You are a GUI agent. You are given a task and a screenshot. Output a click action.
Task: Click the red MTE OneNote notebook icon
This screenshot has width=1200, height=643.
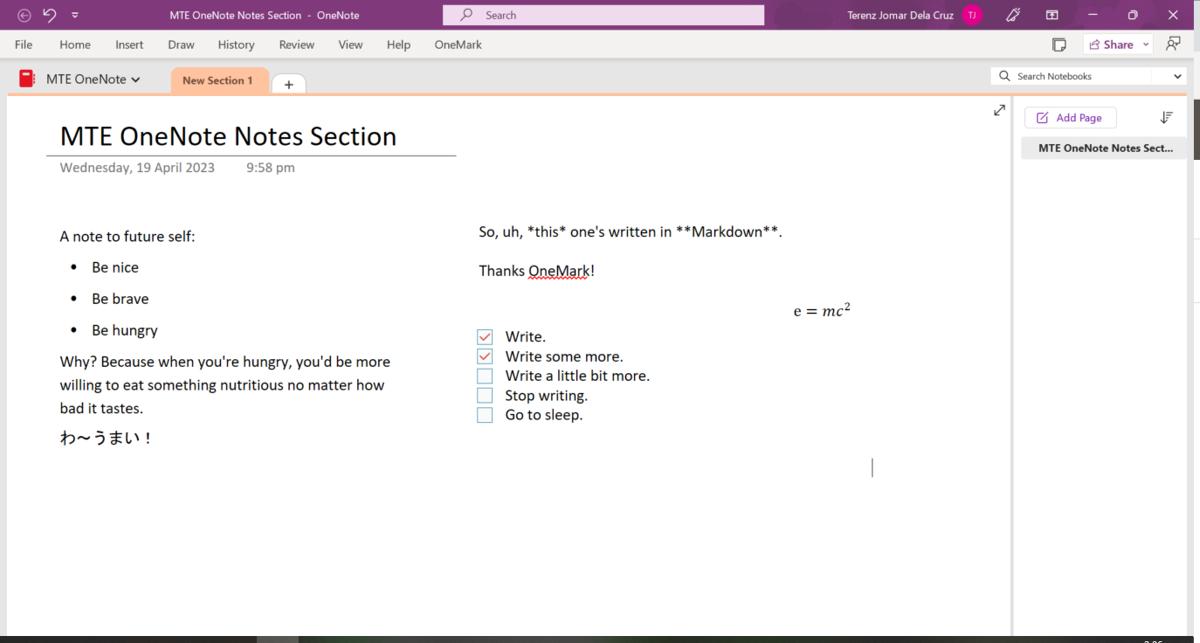click(27, 78)
